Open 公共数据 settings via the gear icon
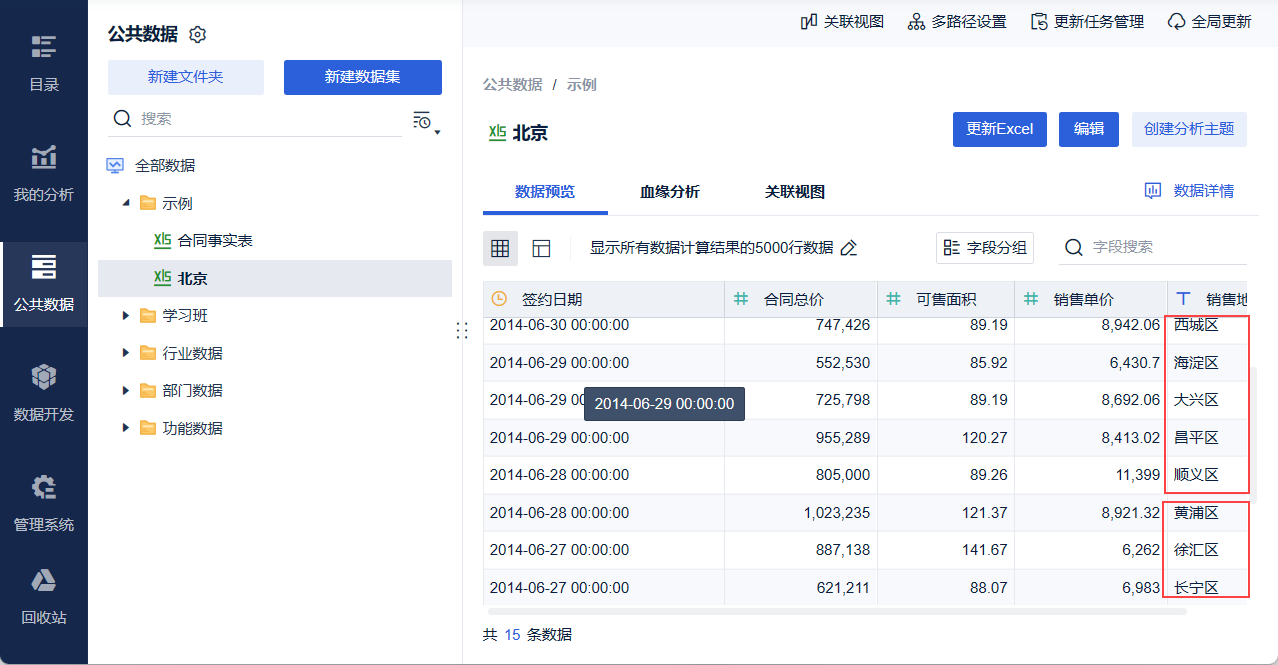The width and height of the screenshot is (1278, 665). pos(197,33)
